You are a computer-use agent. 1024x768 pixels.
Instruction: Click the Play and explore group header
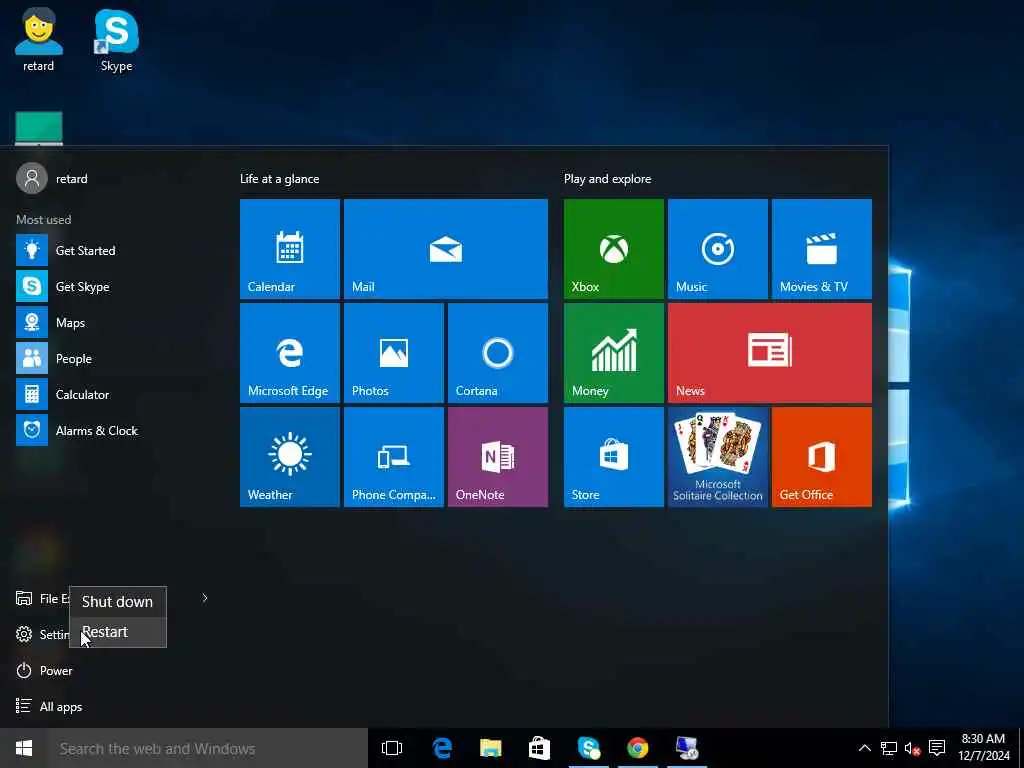pyautogui.click(x=607, y=179)
